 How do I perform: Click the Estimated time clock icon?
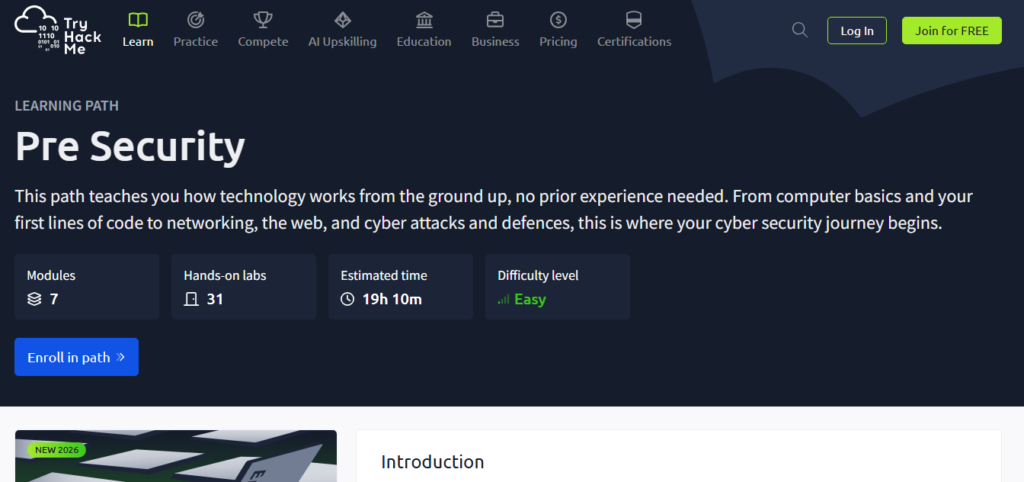pyautogui.click(x=347, y=300)
